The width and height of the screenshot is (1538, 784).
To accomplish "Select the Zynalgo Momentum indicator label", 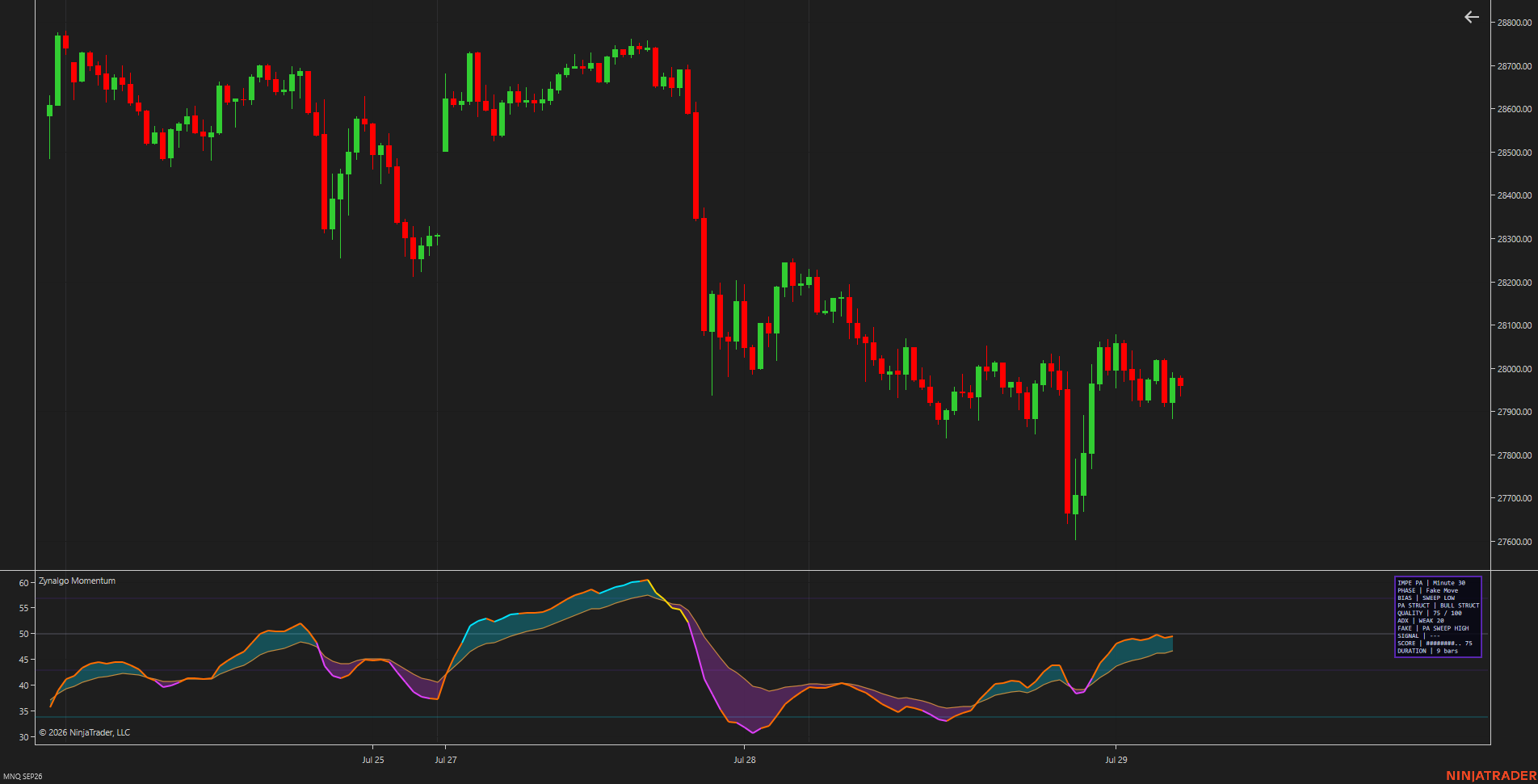I will pos(77,581).
